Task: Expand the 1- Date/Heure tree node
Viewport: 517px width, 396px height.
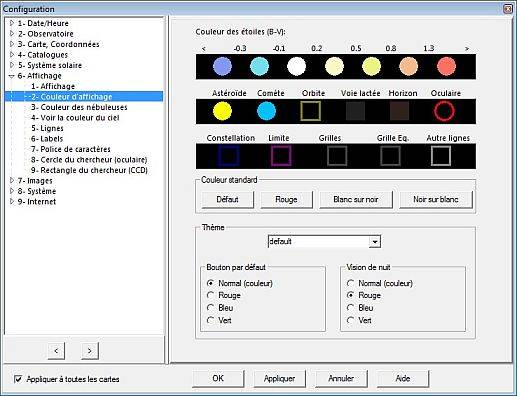Action: coord(12,23)
